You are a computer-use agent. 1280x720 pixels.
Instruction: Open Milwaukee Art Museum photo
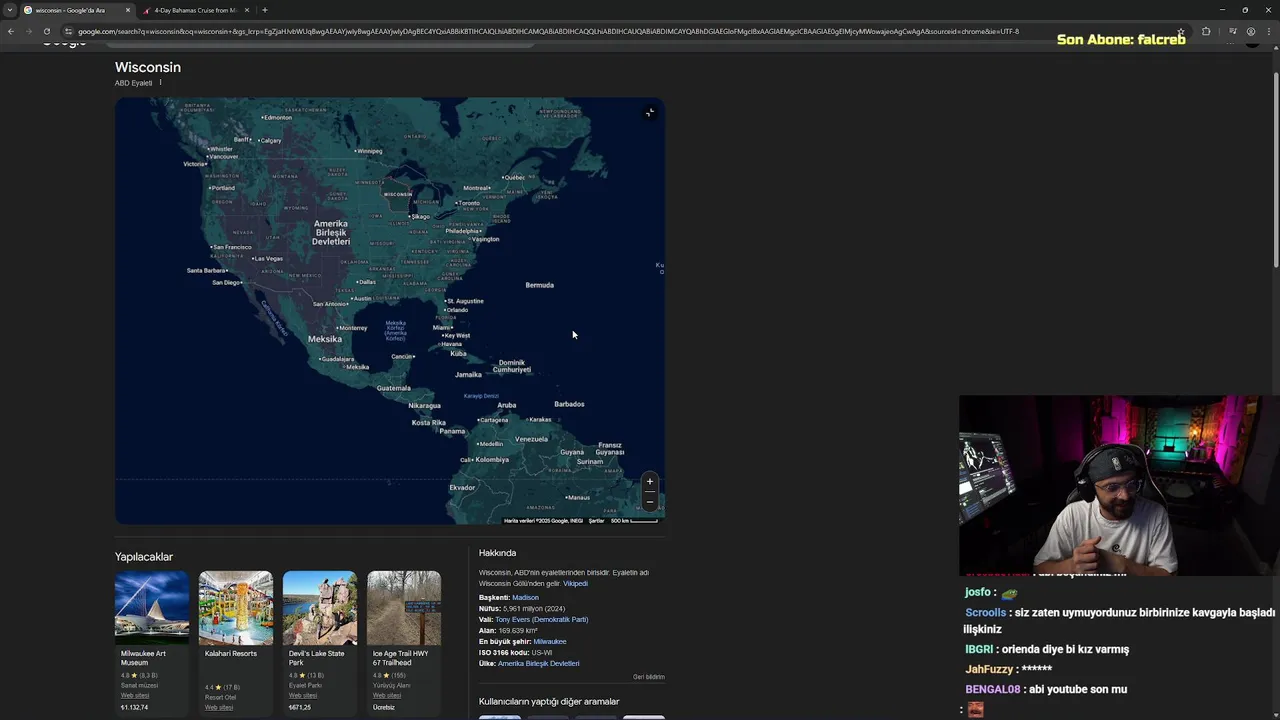(x=152, y=608)
